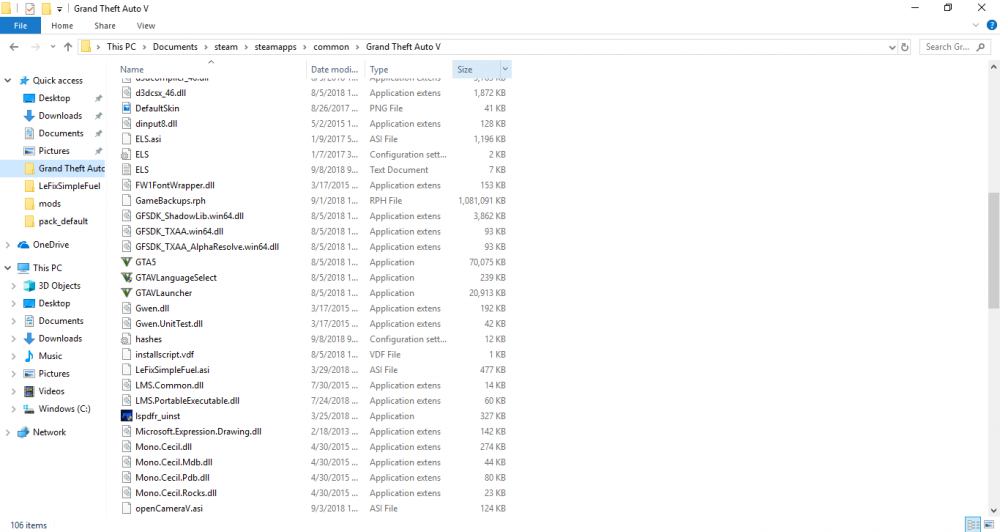The width and height of the screenshot is (1000, 532).
Task: Click the GTA5 application icon
Action: (x=126, y=262)
